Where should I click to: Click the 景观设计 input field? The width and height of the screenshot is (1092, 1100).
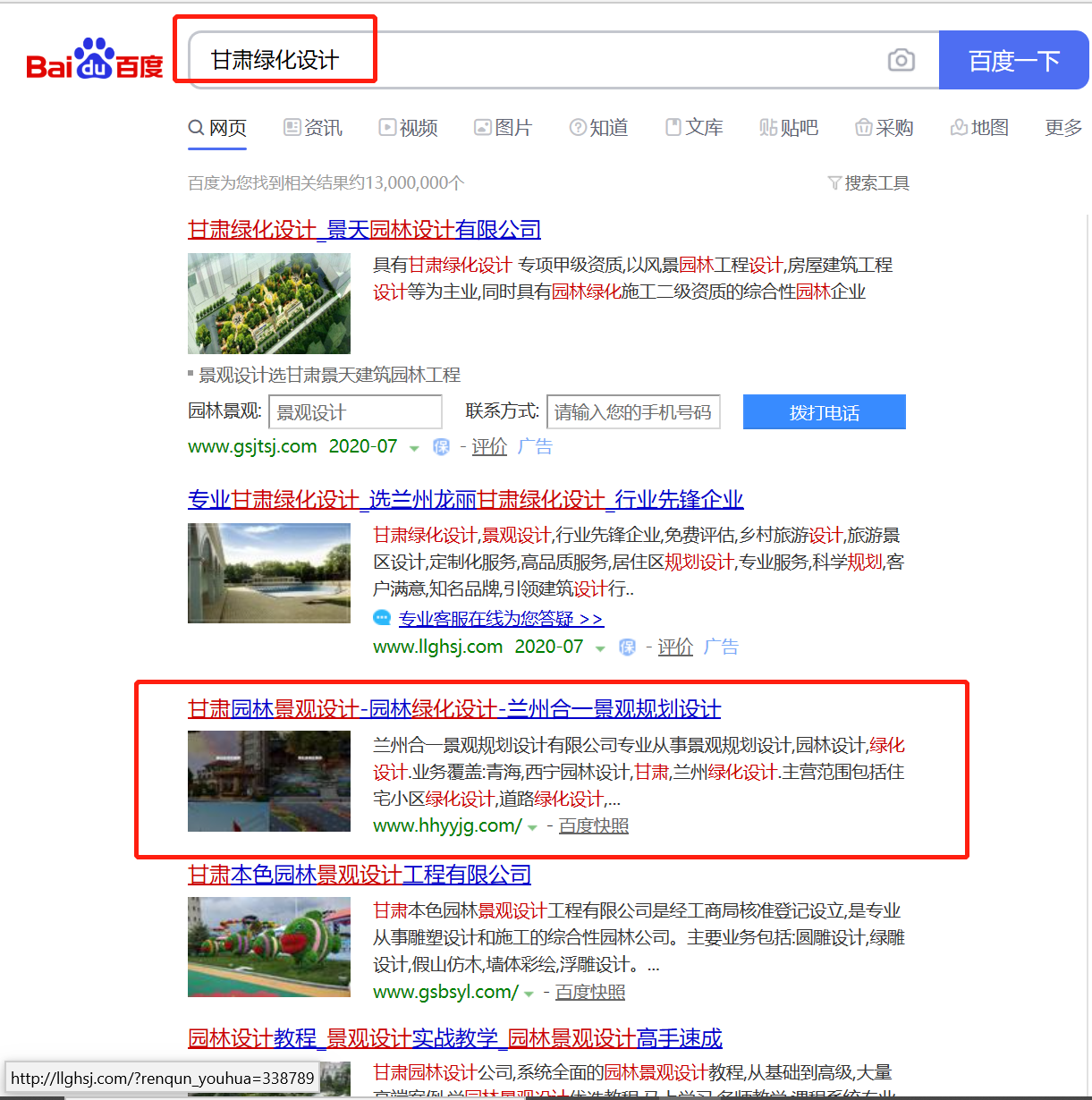(355, 412)
